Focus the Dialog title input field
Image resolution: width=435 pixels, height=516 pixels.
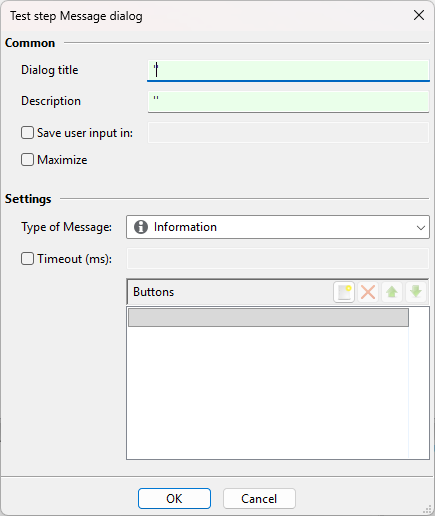click(288, 71)
